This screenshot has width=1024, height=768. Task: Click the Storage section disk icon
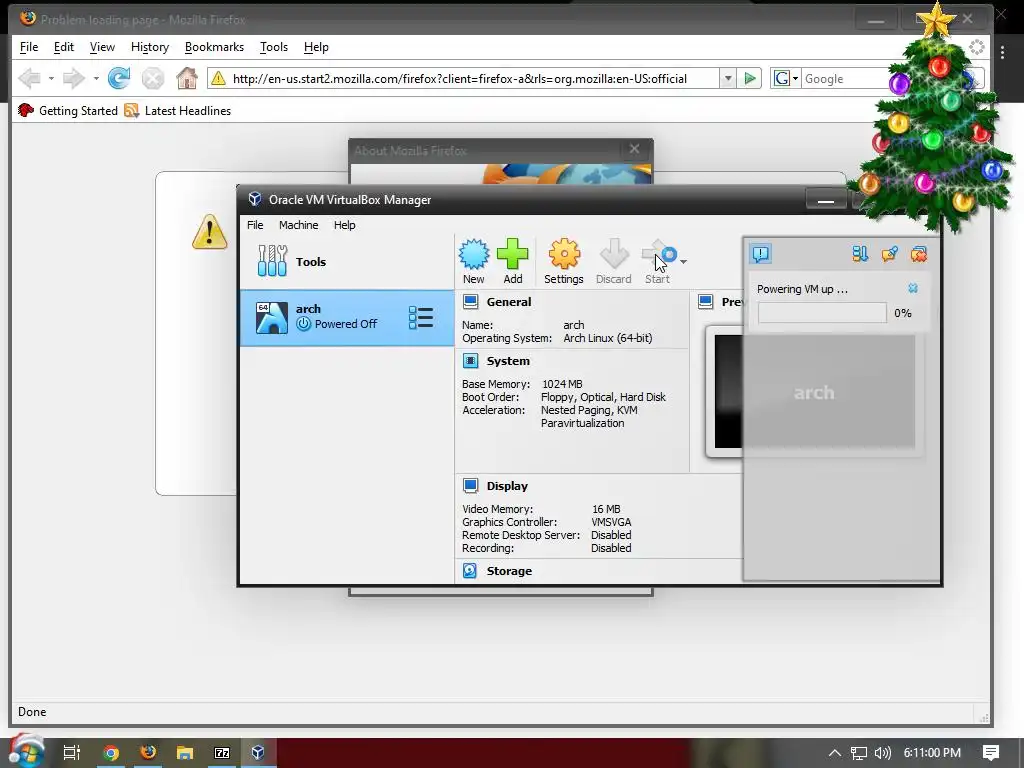point(470,571)
